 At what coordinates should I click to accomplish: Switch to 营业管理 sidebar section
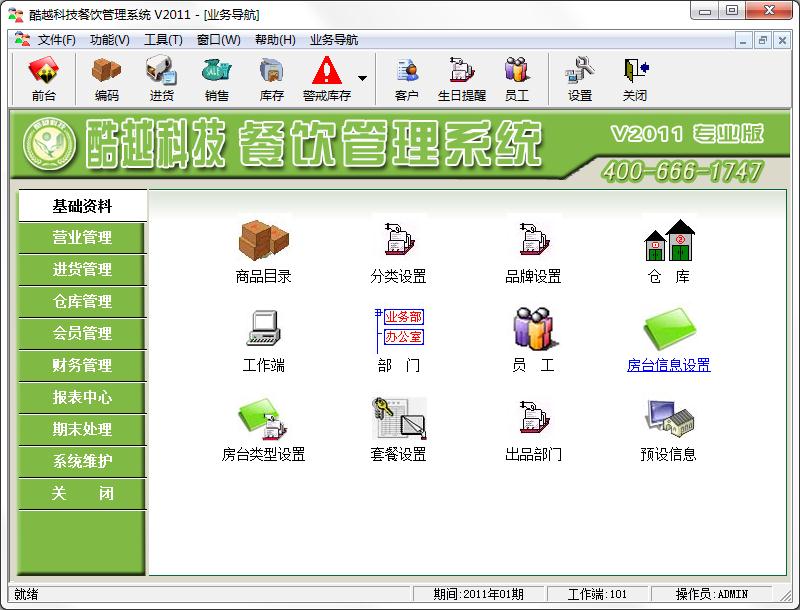tap(82, 238)
